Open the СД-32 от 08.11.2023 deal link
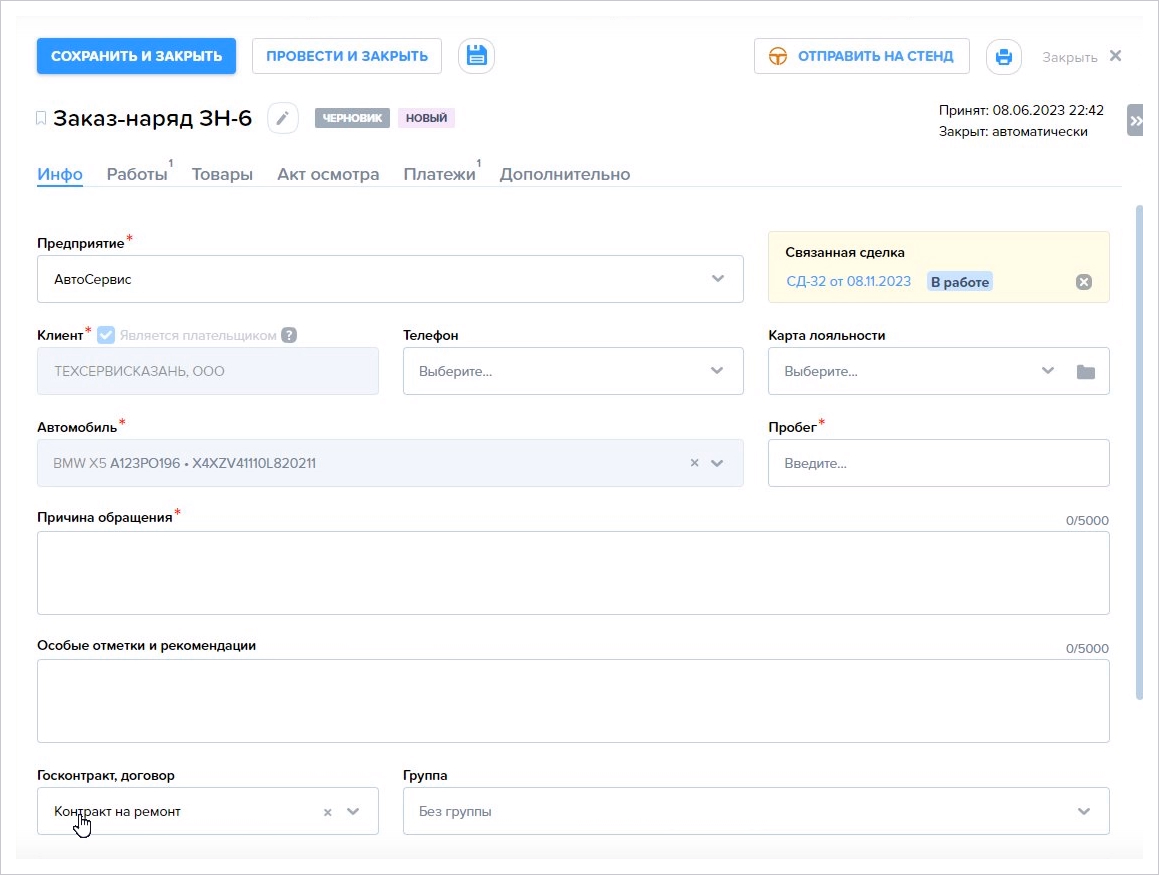Screen dimensions: 1159x875 coord(848,282)
